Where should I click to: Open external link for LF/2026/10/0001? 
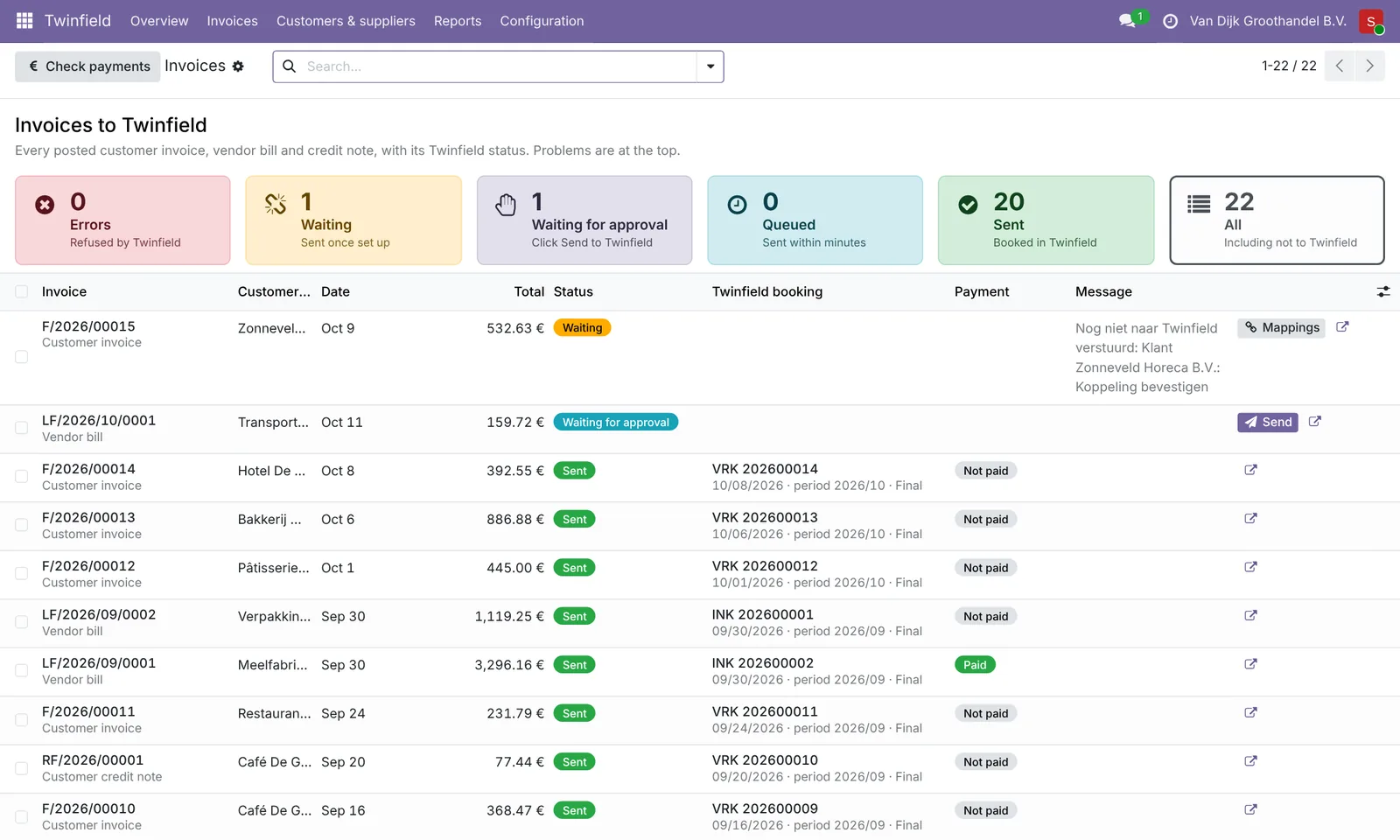point(1314,422)
